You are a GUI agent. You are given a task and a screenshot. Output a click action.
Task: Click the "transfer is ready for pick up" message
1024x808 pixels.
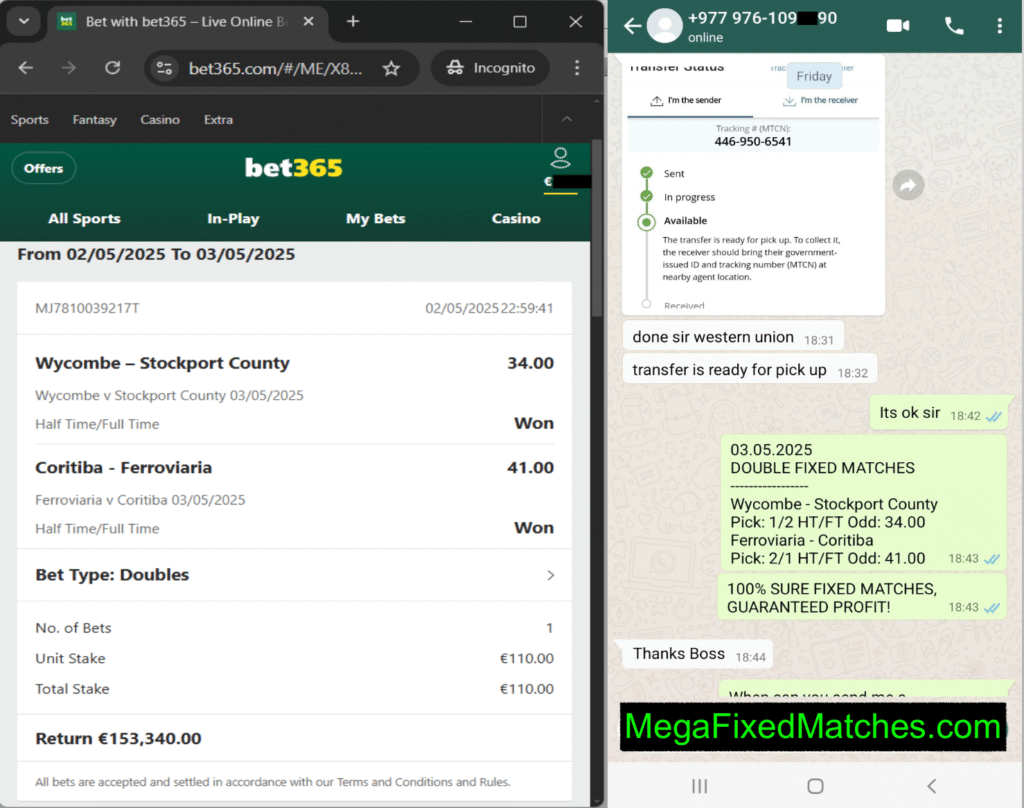tap(750, 370)
